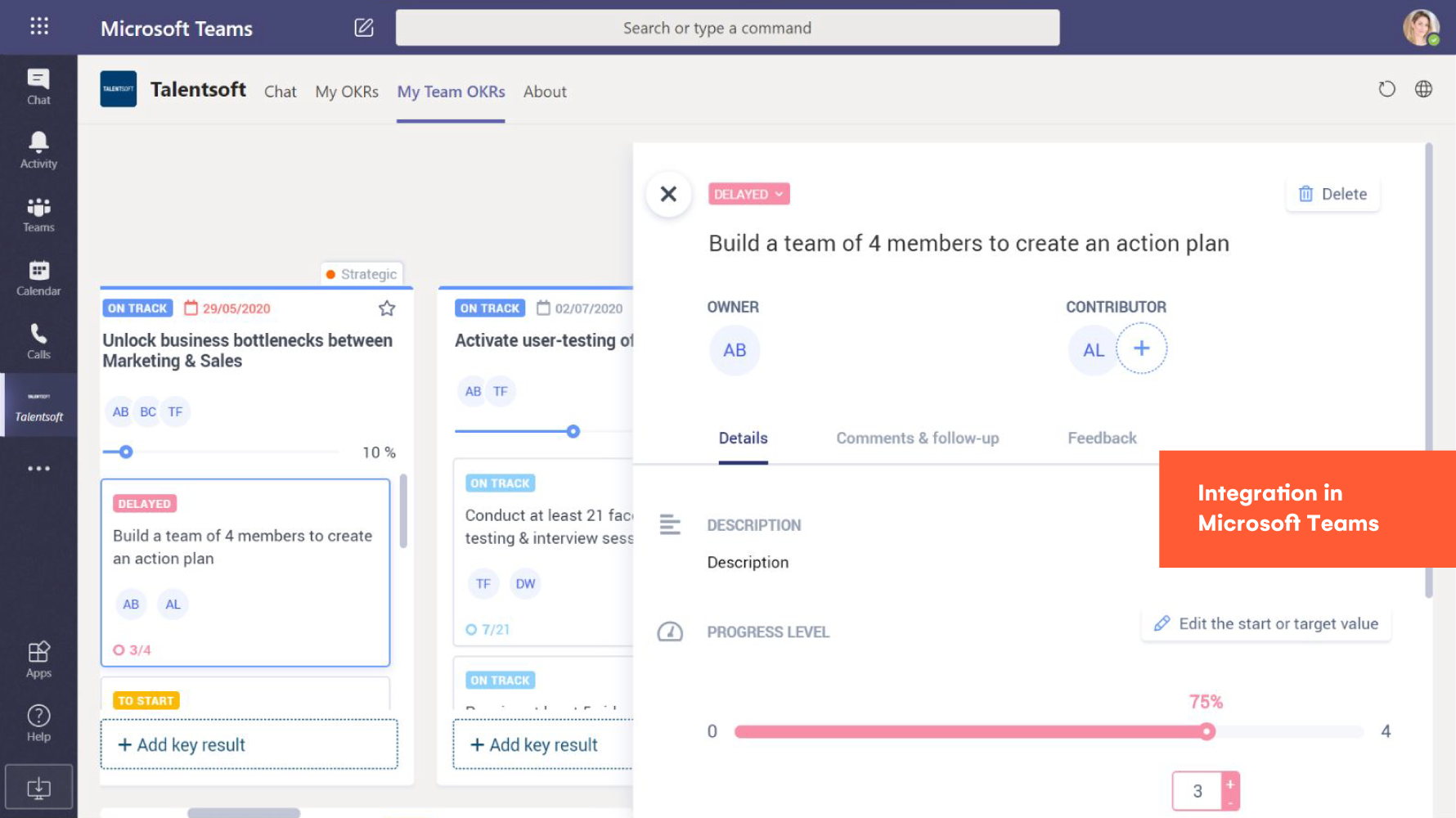Image resolution: width=1456 pixels, height=818 pixels.
Task: Reload the tab with the refresh icon
Action: point(1386,89)
